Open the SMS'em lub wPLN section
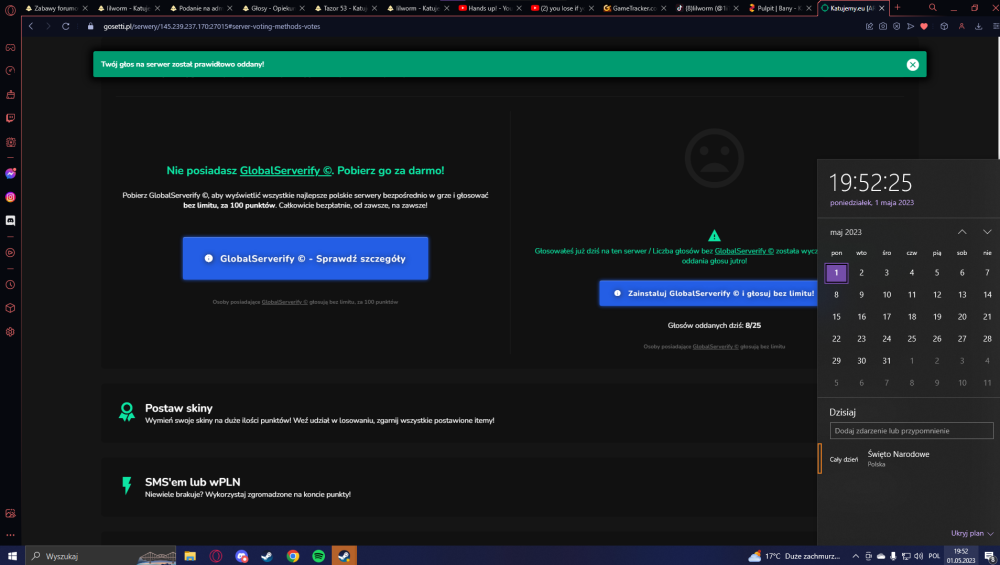The width and height of the screenshot is (1000, 565). 460,487
